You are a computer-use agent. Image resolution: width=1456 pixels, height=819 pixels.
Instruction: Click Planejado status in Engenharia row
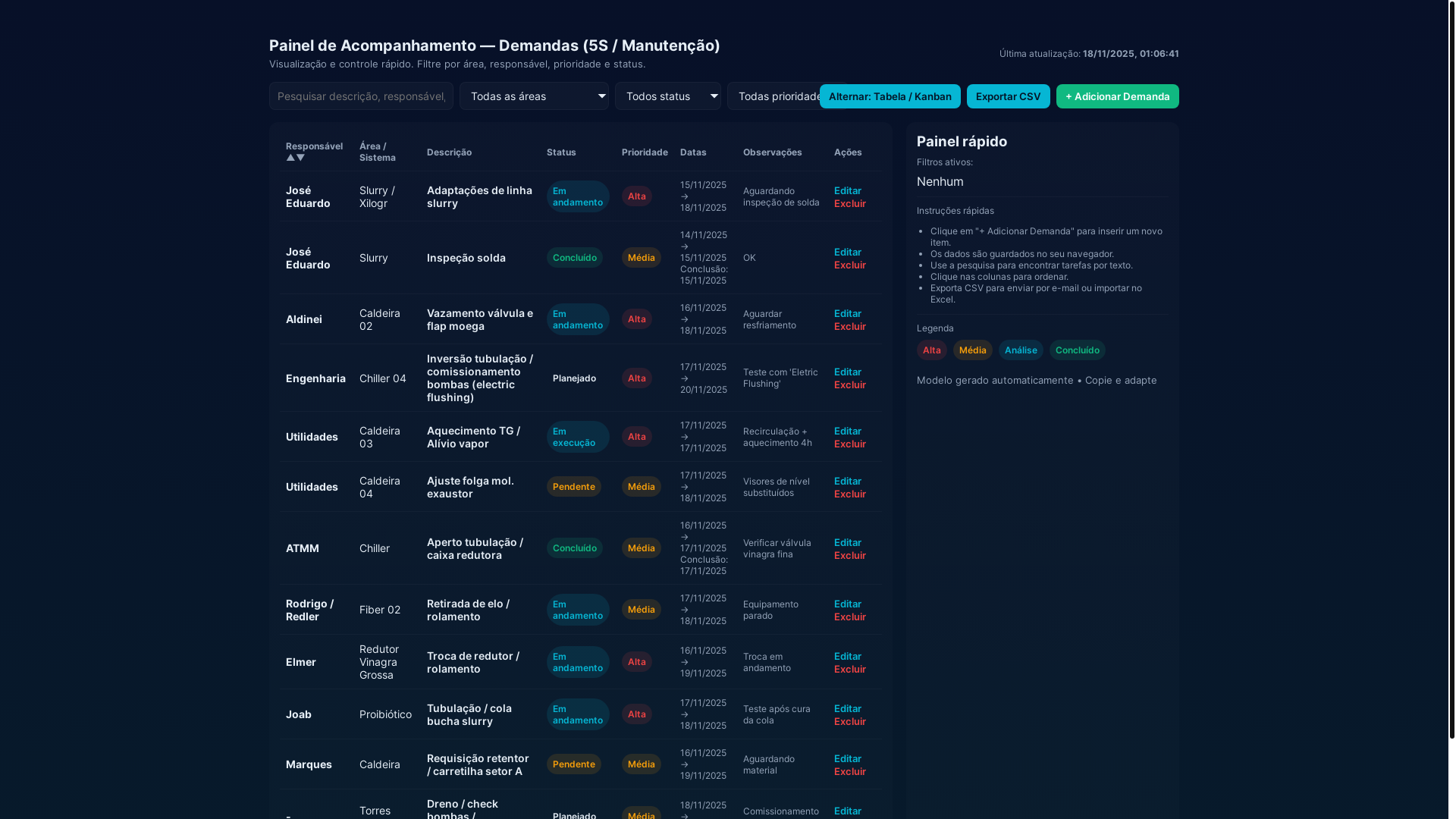pos(574,378)
